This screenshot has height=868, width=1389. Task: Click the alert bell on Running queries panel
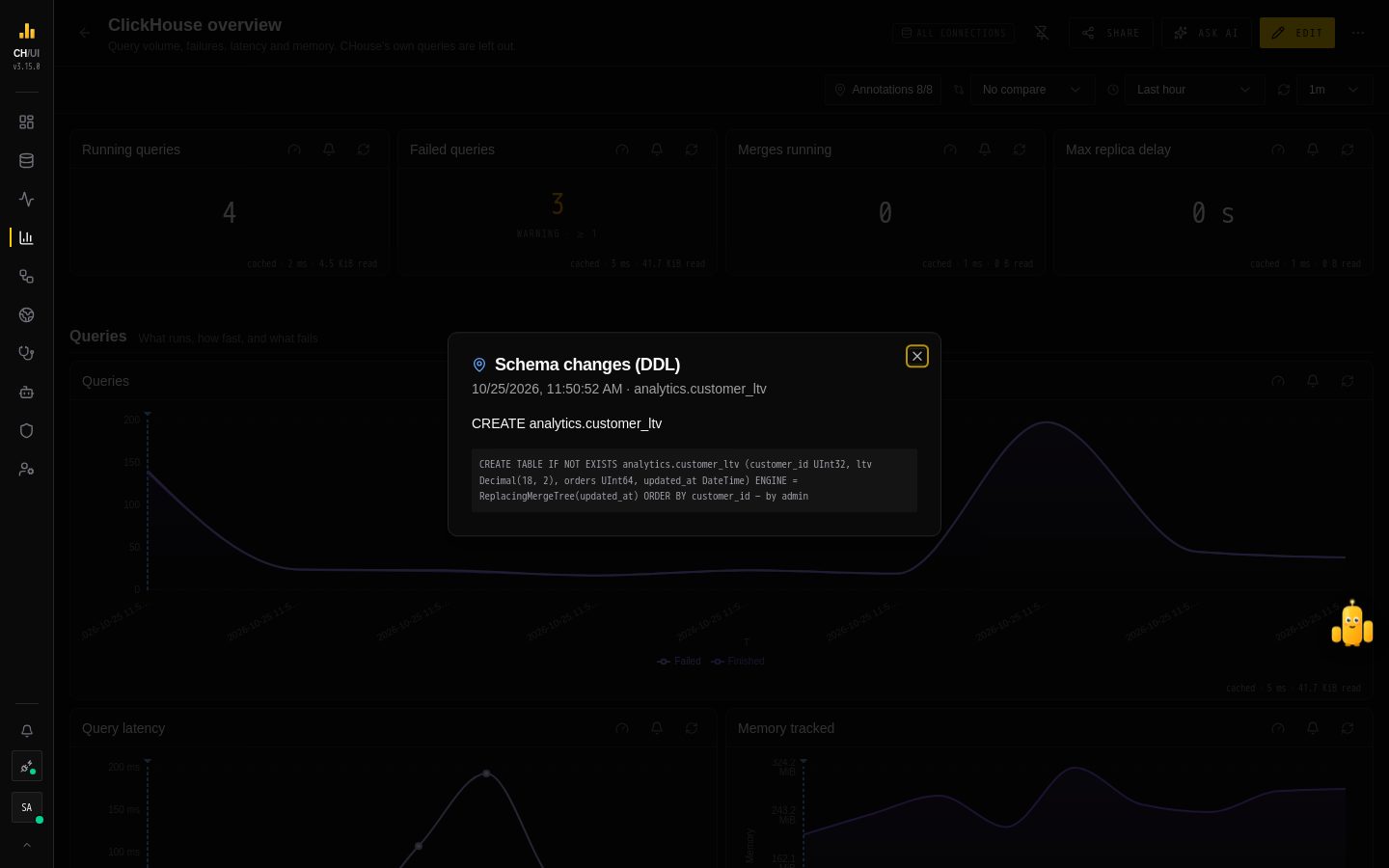tap(329, 149)
